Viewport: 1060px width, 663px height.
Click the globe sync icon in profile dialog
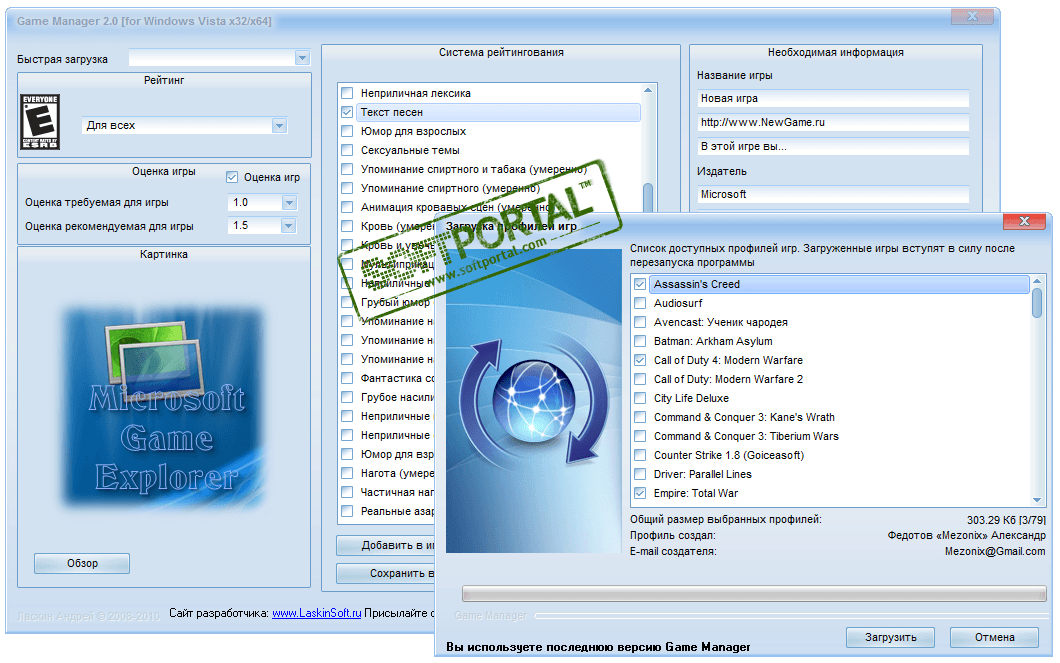[x=534, y=401]
